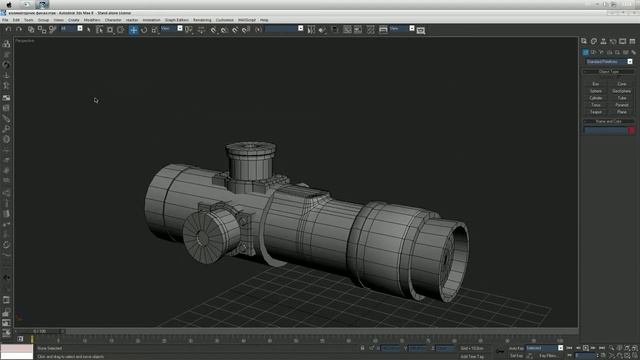Click the Sphere primitive button

tap(596, 91)
